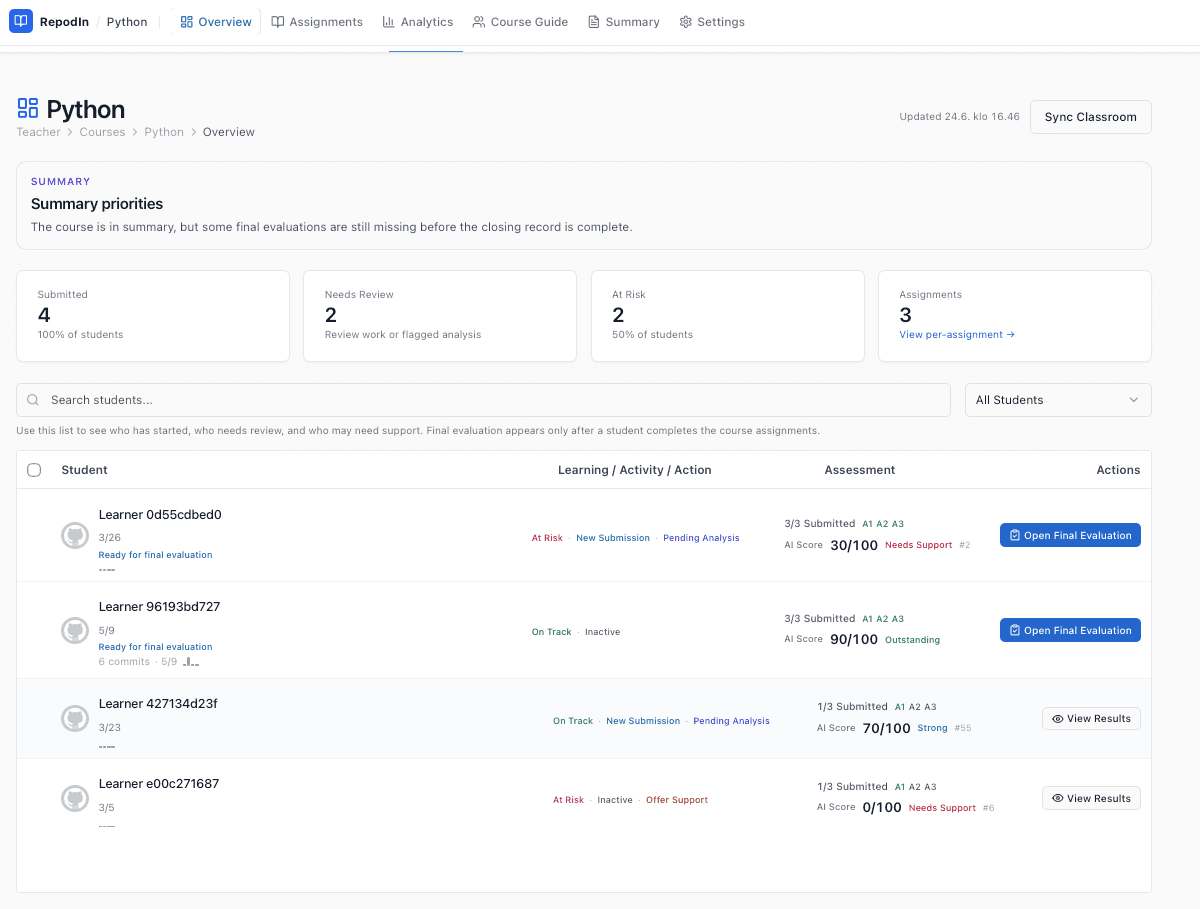Click the Submitted stat card
1200x909 pixels.
click(x=153, y=316)
